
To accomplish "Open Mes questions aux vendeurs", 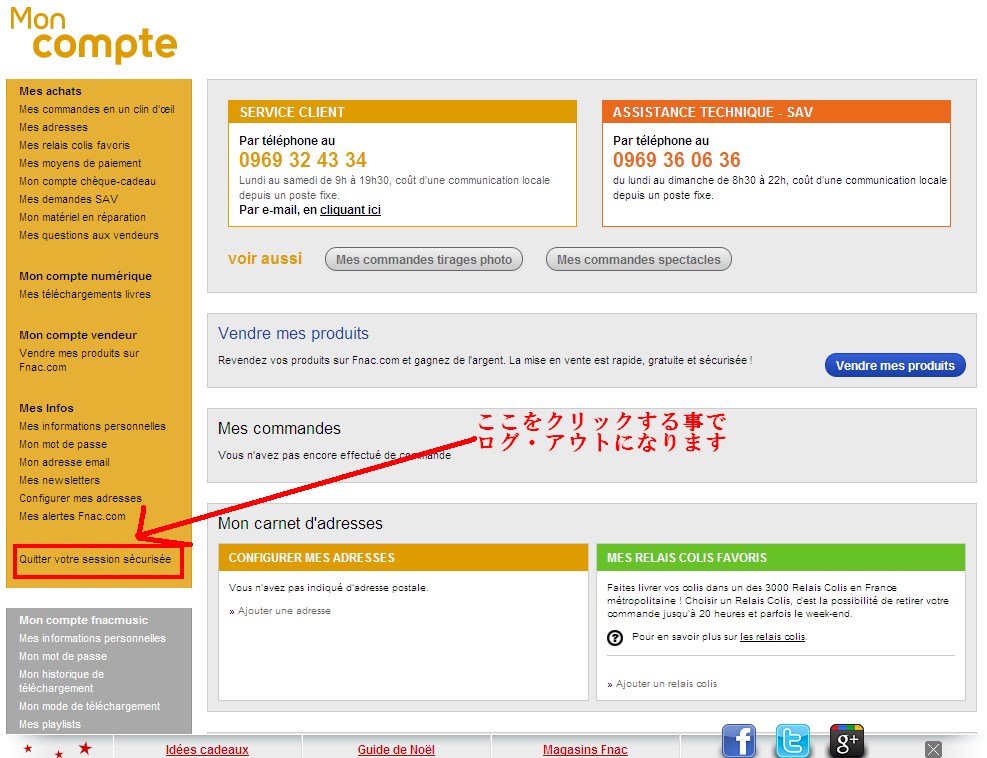I will pyautogui.click(x=89, y=235).
